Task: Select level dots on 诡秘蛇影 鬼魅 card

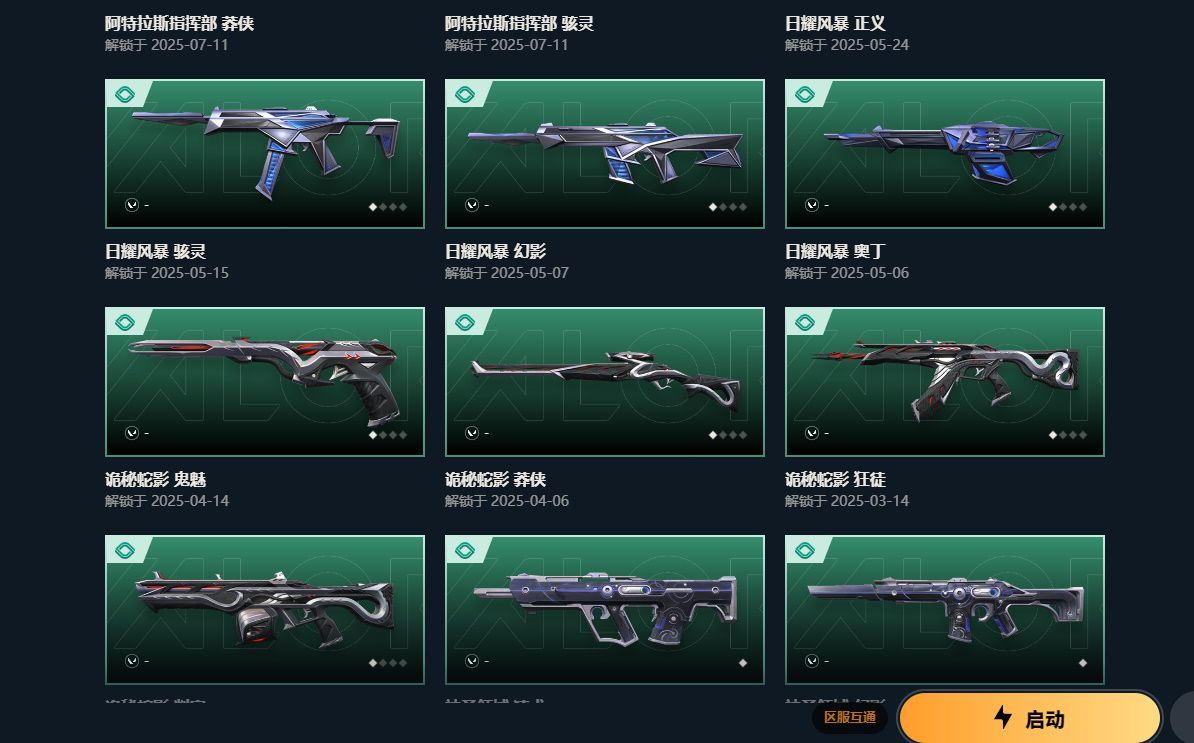Action: pos(388,435)
